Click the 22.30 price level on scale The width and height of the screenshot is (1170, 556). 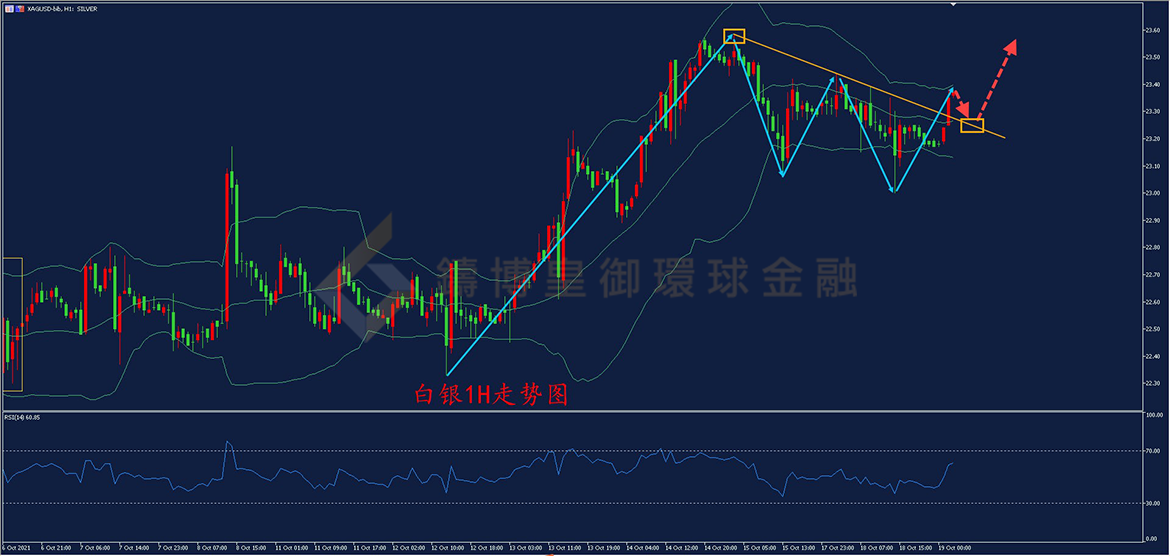click(1151, 383)
